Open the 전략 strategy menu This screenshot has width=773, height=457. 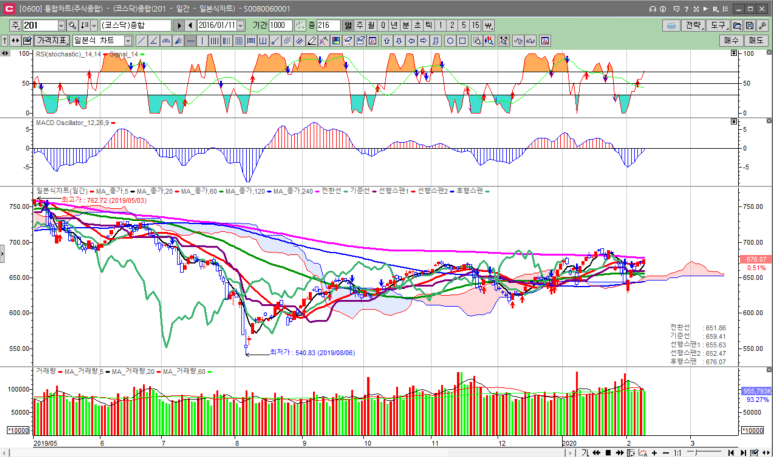click(x=693, y=25)
